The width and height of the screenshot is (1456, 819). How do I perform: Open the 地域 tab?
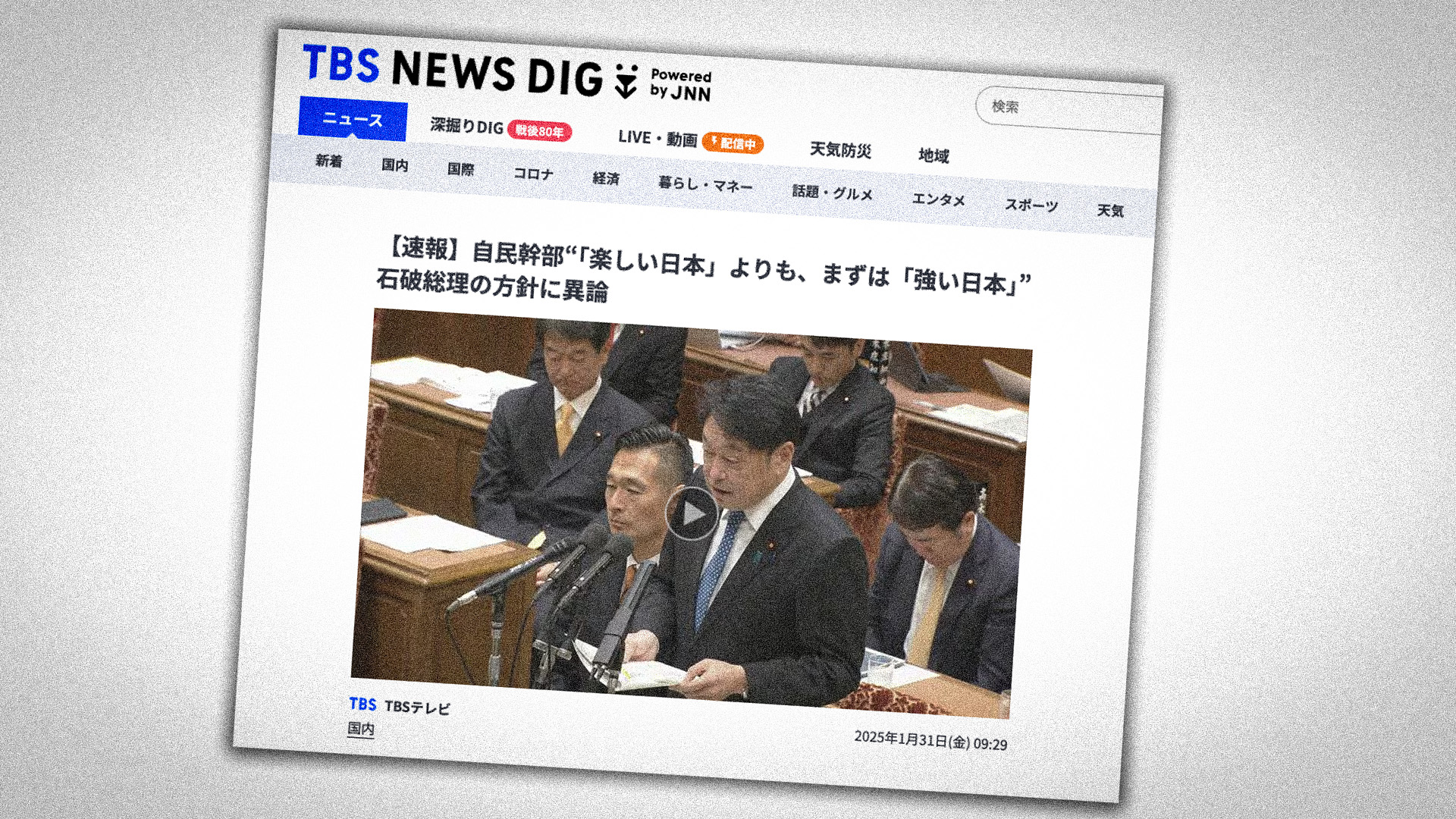934,155
